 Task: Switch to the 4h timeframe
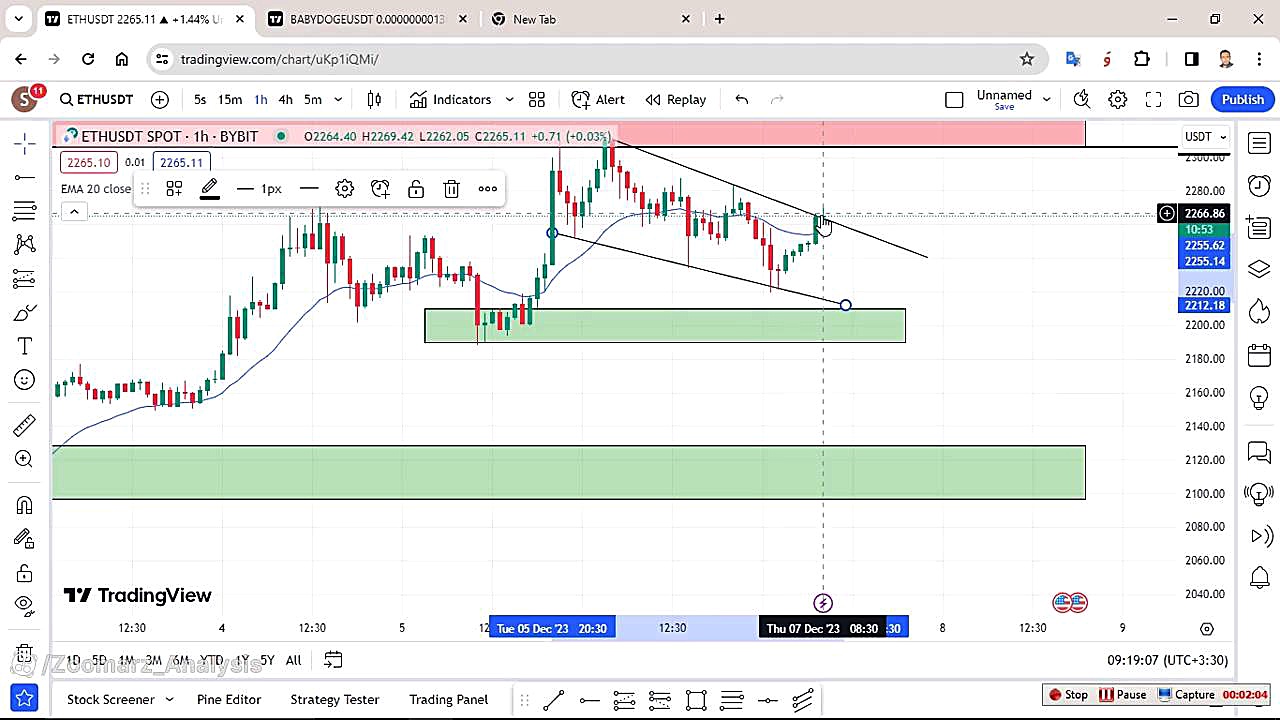coord(285,99)
